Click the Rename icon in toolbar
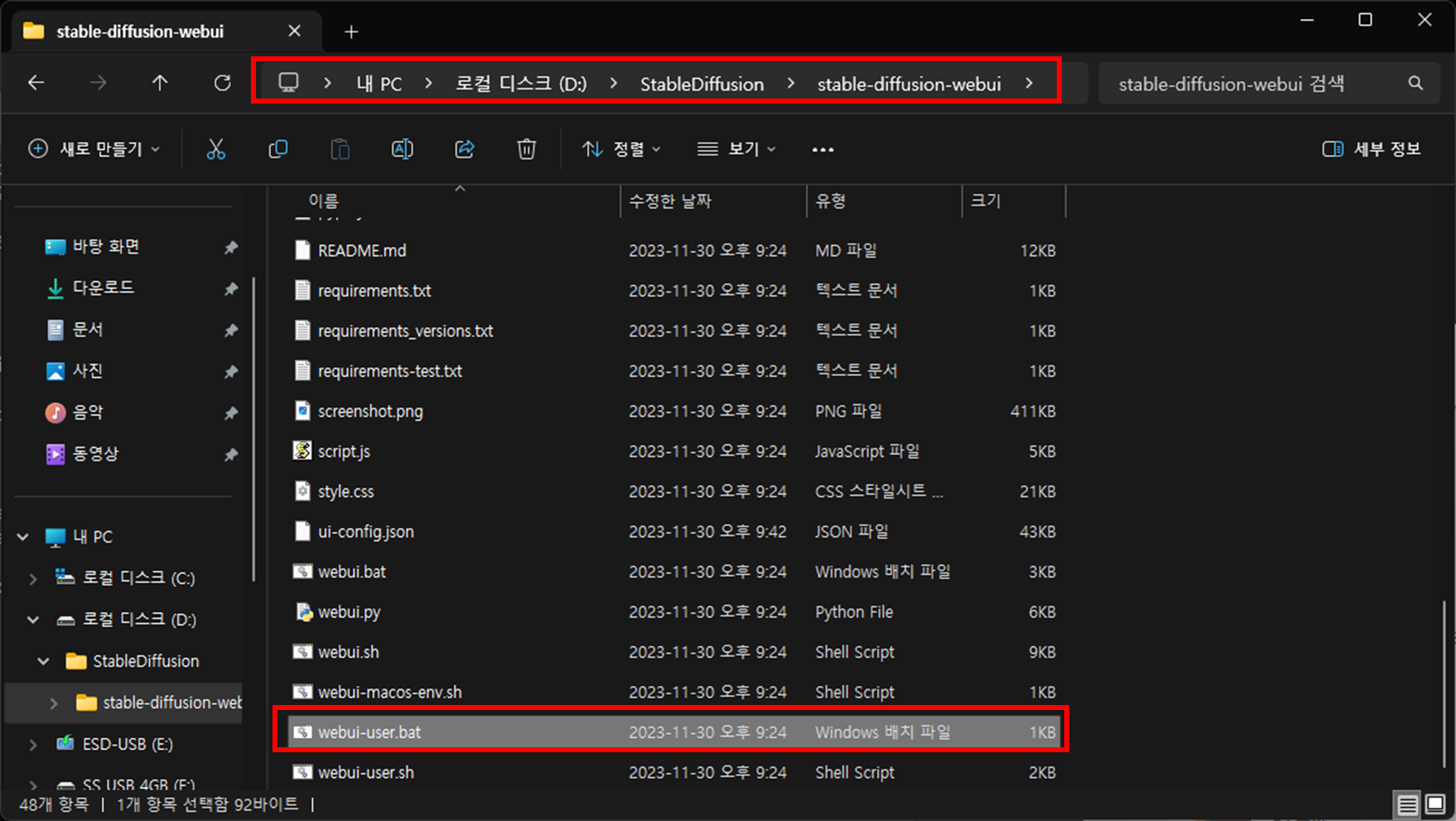The image size is (1456, 821). tap(403, 149)
